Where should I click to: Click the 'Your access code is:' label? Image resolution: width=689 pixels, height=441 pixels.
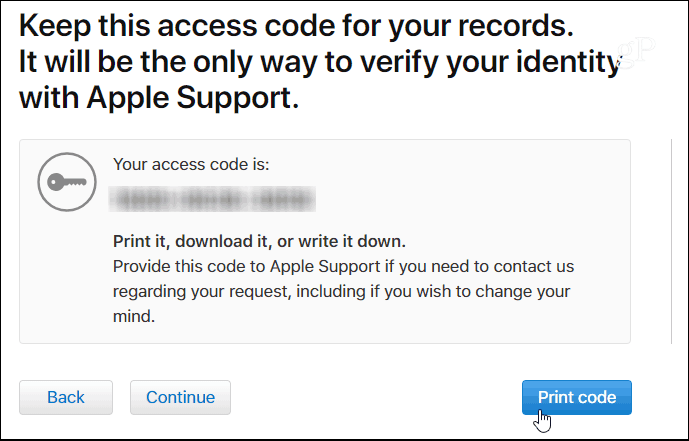tap(191, 164)
